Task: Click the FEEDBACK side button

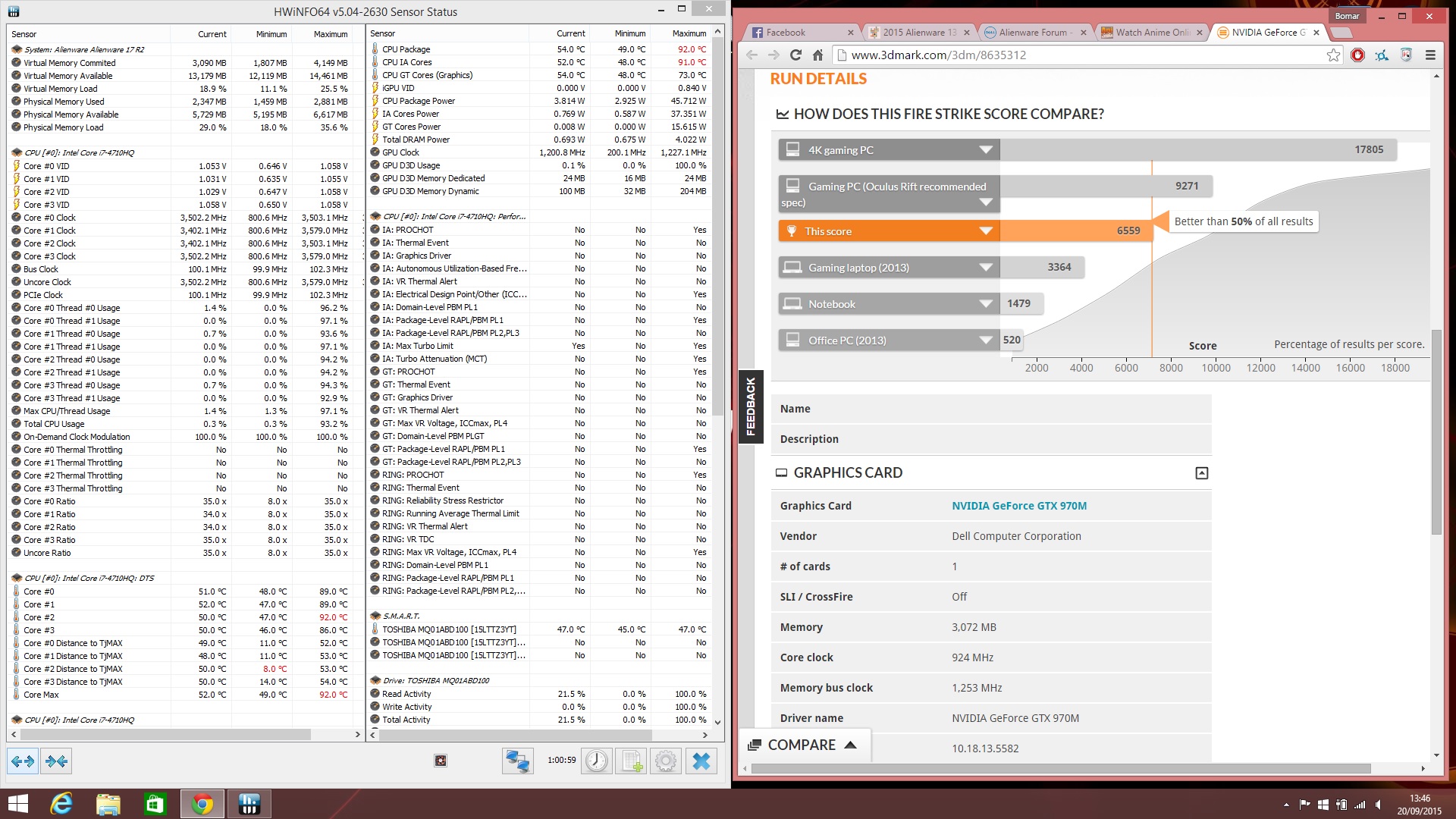Action: [751, 406]
